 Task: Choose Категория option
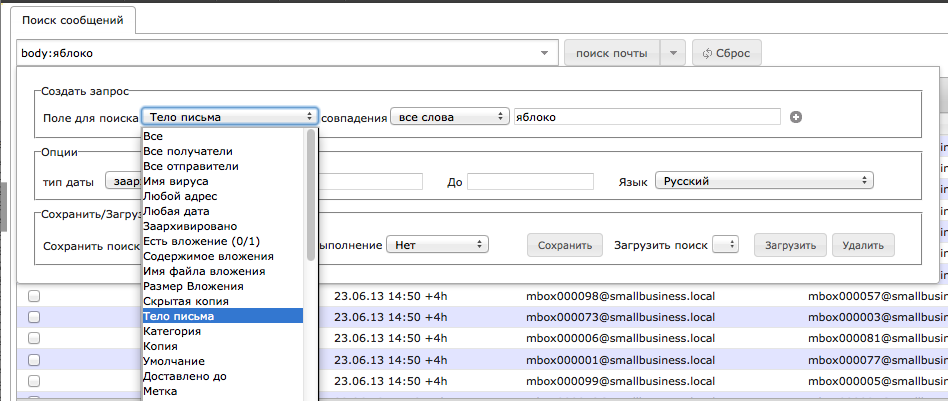tap(222, 331)
